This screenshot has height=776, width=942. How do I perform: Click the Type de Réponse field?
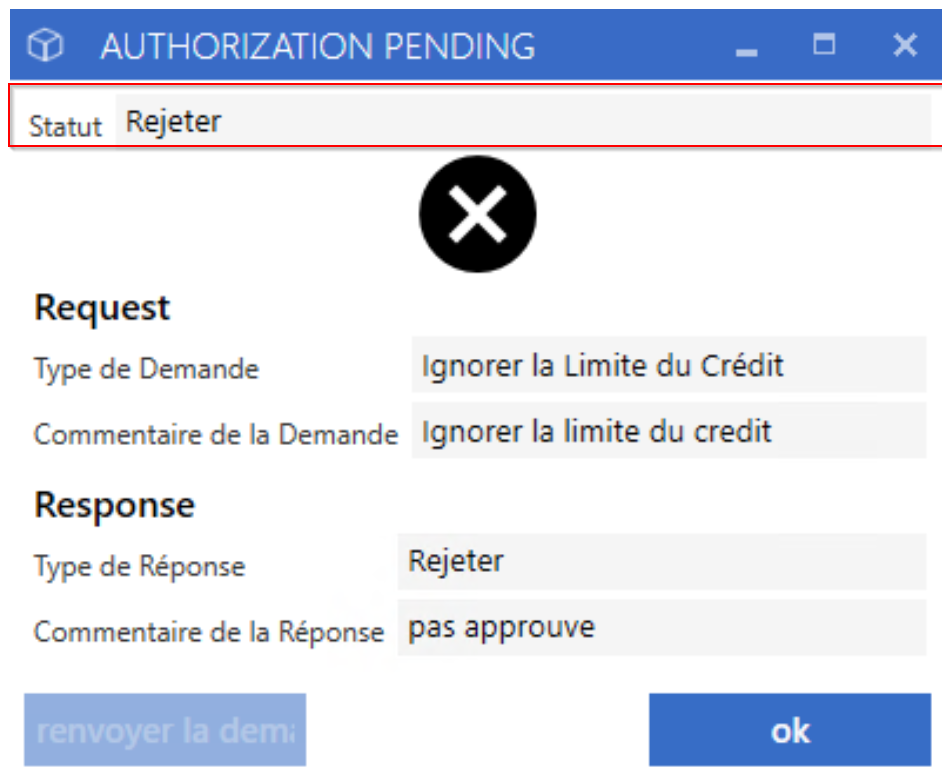(662, 562)
